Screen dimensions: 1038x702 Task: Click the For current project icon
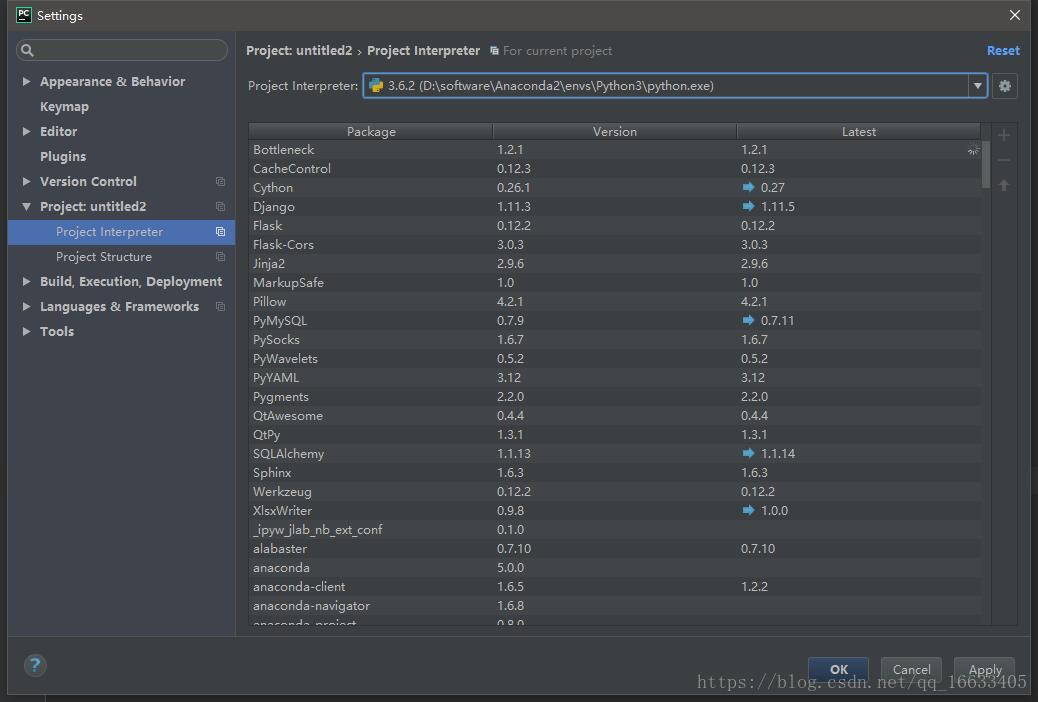pos(494,51)
